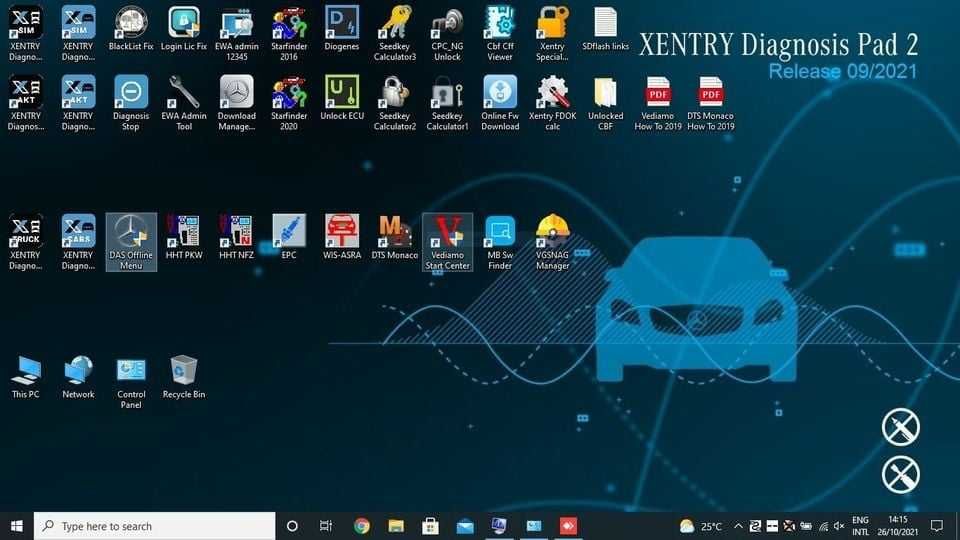This screenshot has width=960, height=540.
Task: Open the Recycle Bin
Action: (x=184, y=377)
